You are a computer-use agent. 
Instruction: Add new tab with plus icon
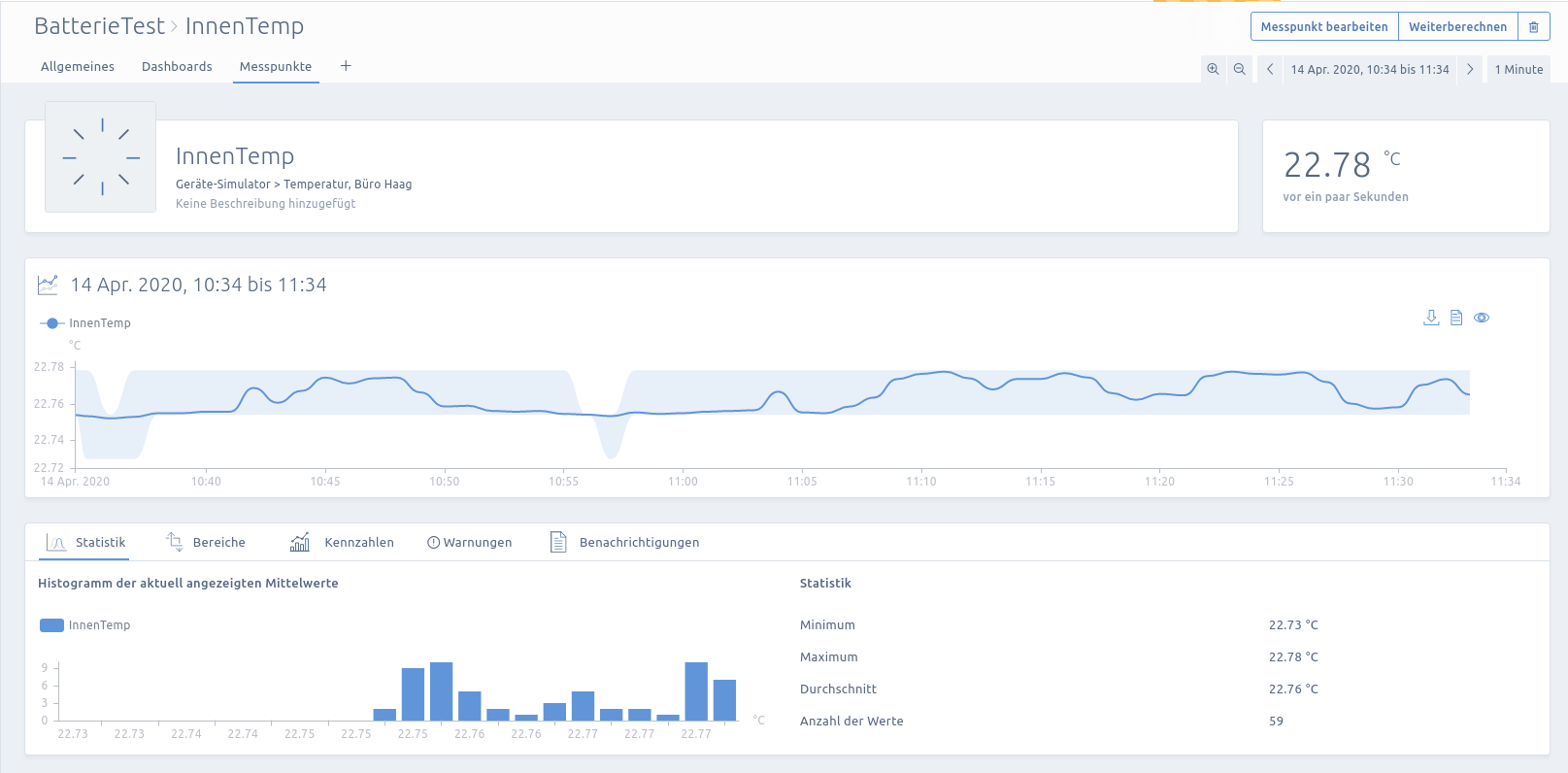pos(346,66)
